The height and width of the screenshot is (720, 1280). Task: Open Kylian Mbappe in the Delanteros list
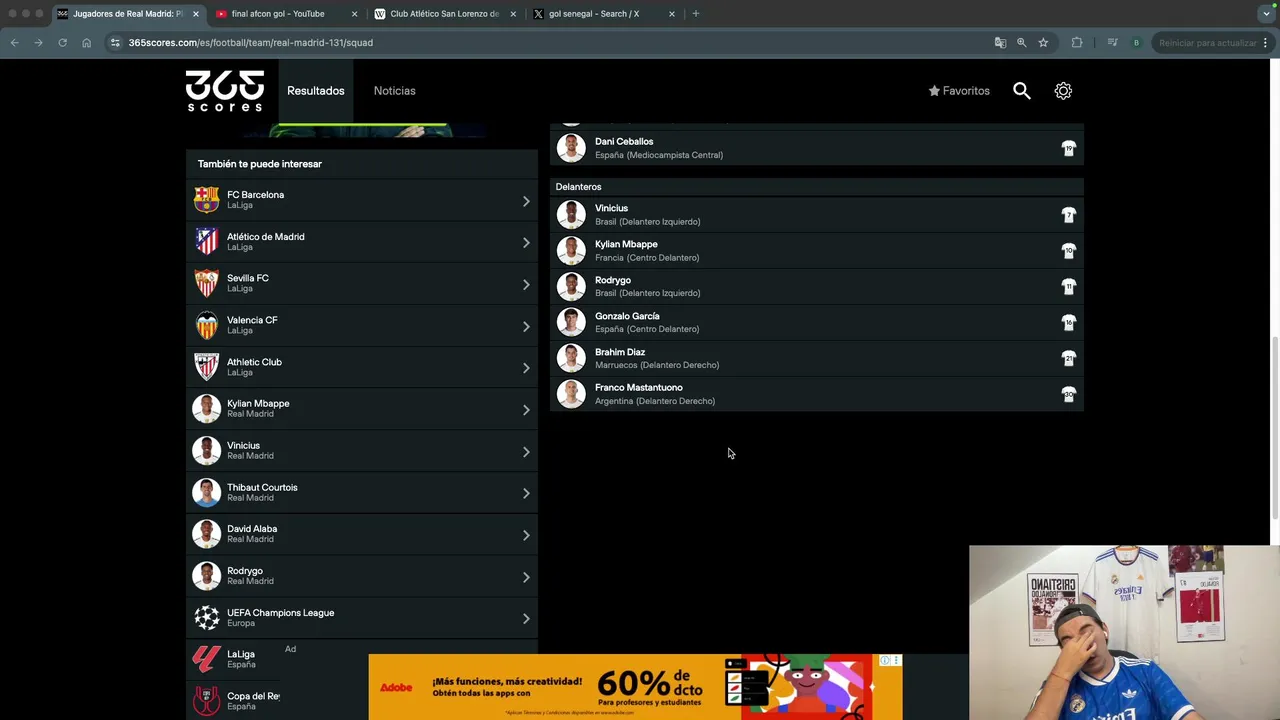[x=817, y=251]
